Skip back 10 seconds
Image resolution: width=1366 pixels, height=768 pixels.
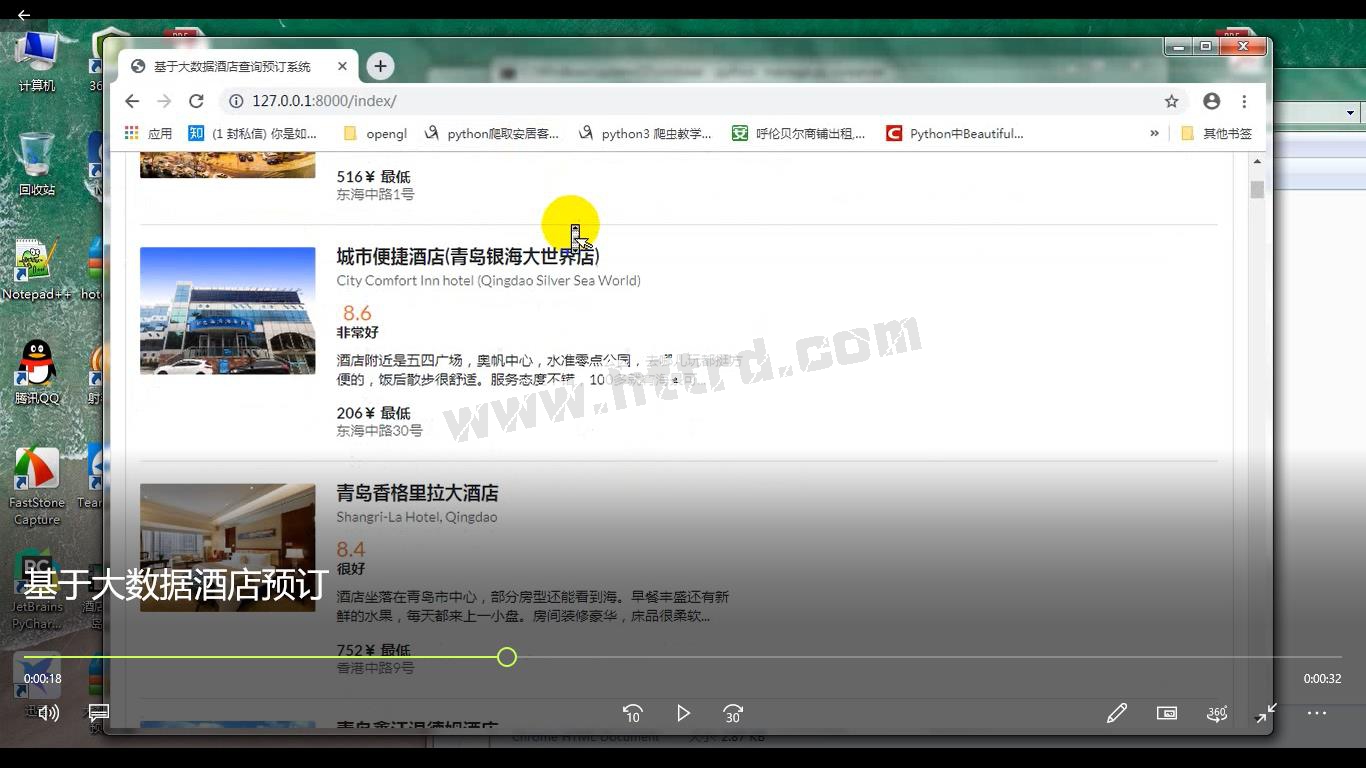coord(632,713)
